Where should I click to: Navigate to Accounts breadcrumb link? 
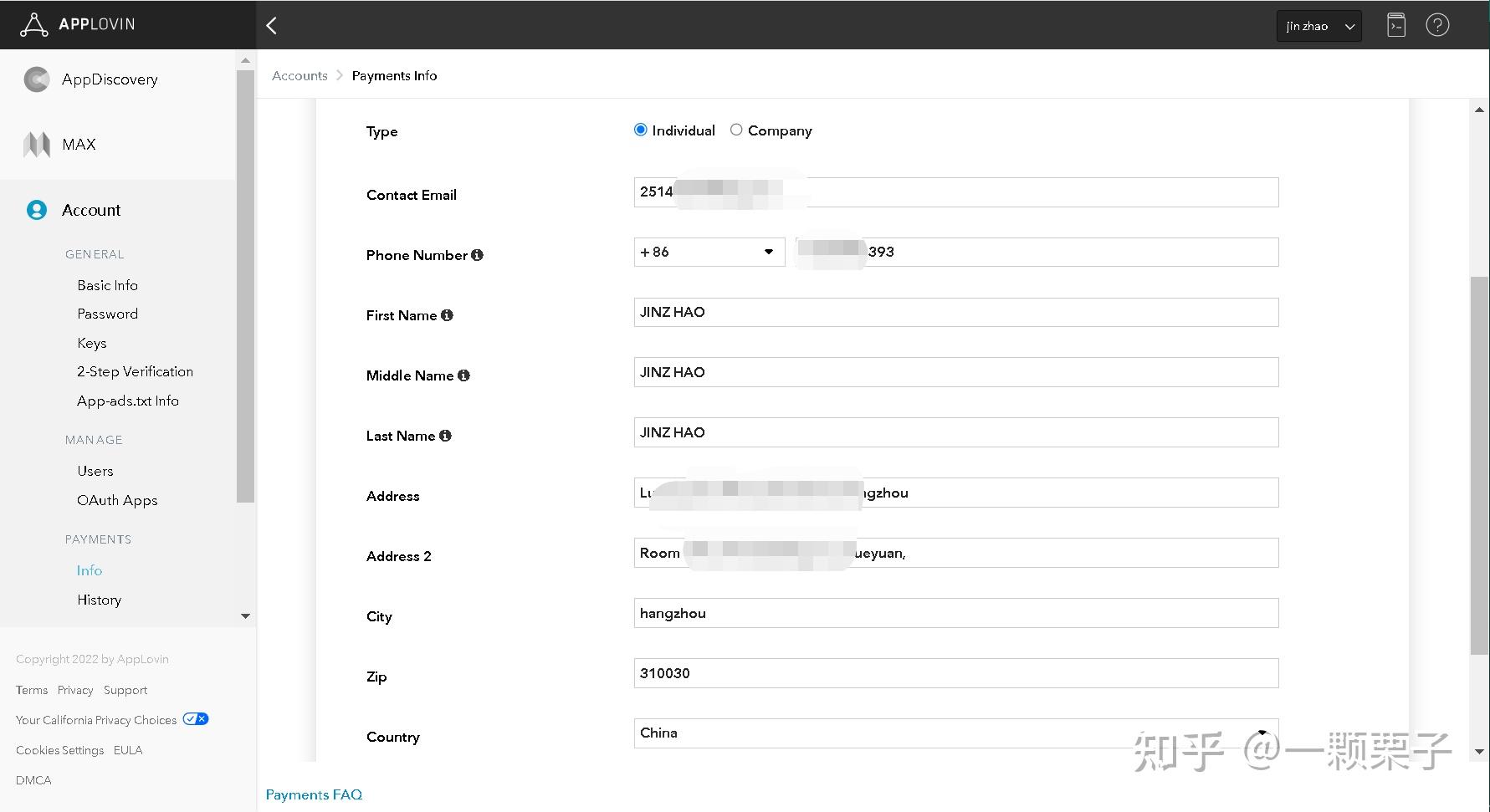(300, 75)
